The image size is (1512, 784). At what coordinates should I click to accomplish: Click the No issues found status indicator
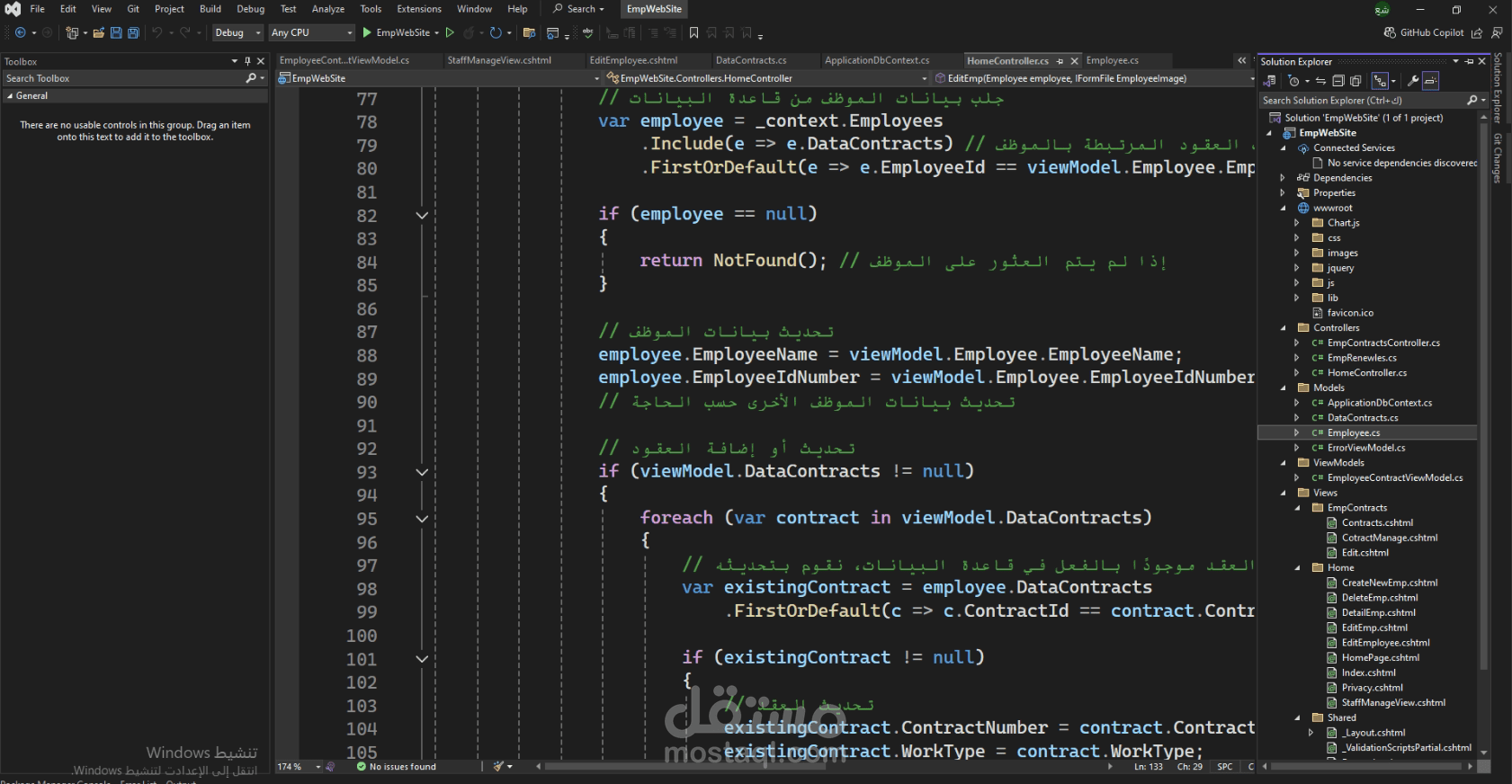click(396, 767)
